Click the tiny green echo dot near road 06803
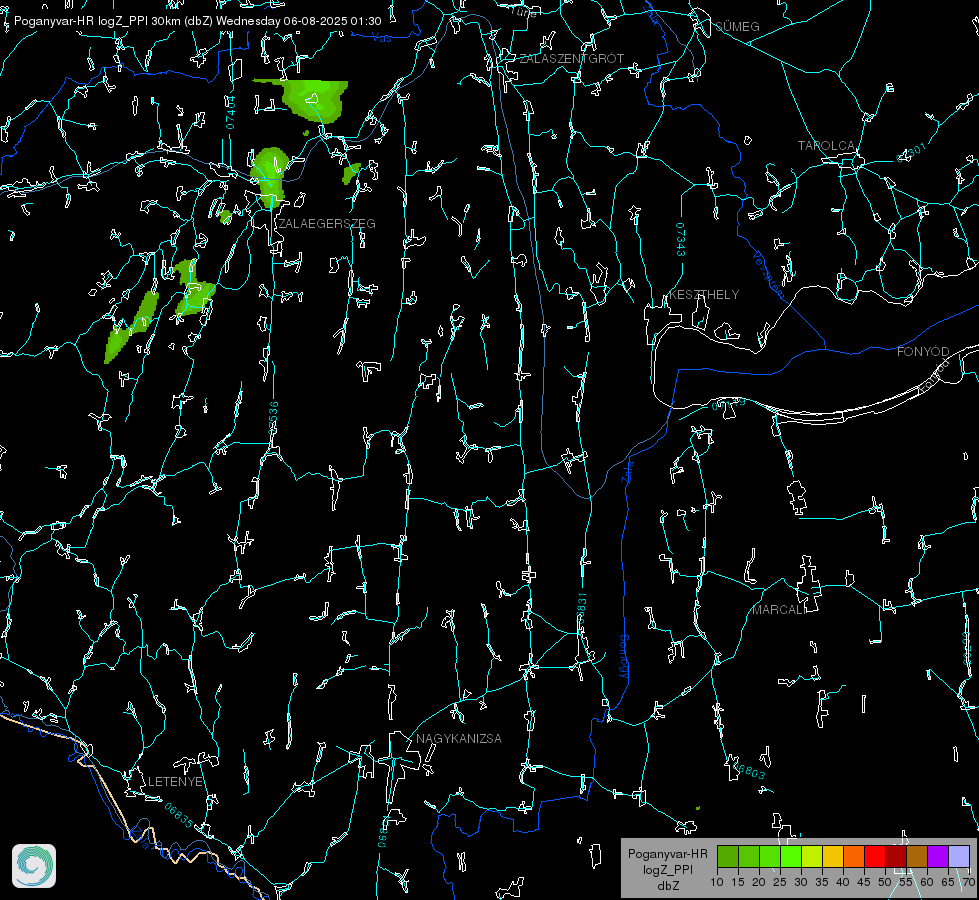Image resolution: width=979 pixels, height=900 pixels. click(x=698, y=808)
